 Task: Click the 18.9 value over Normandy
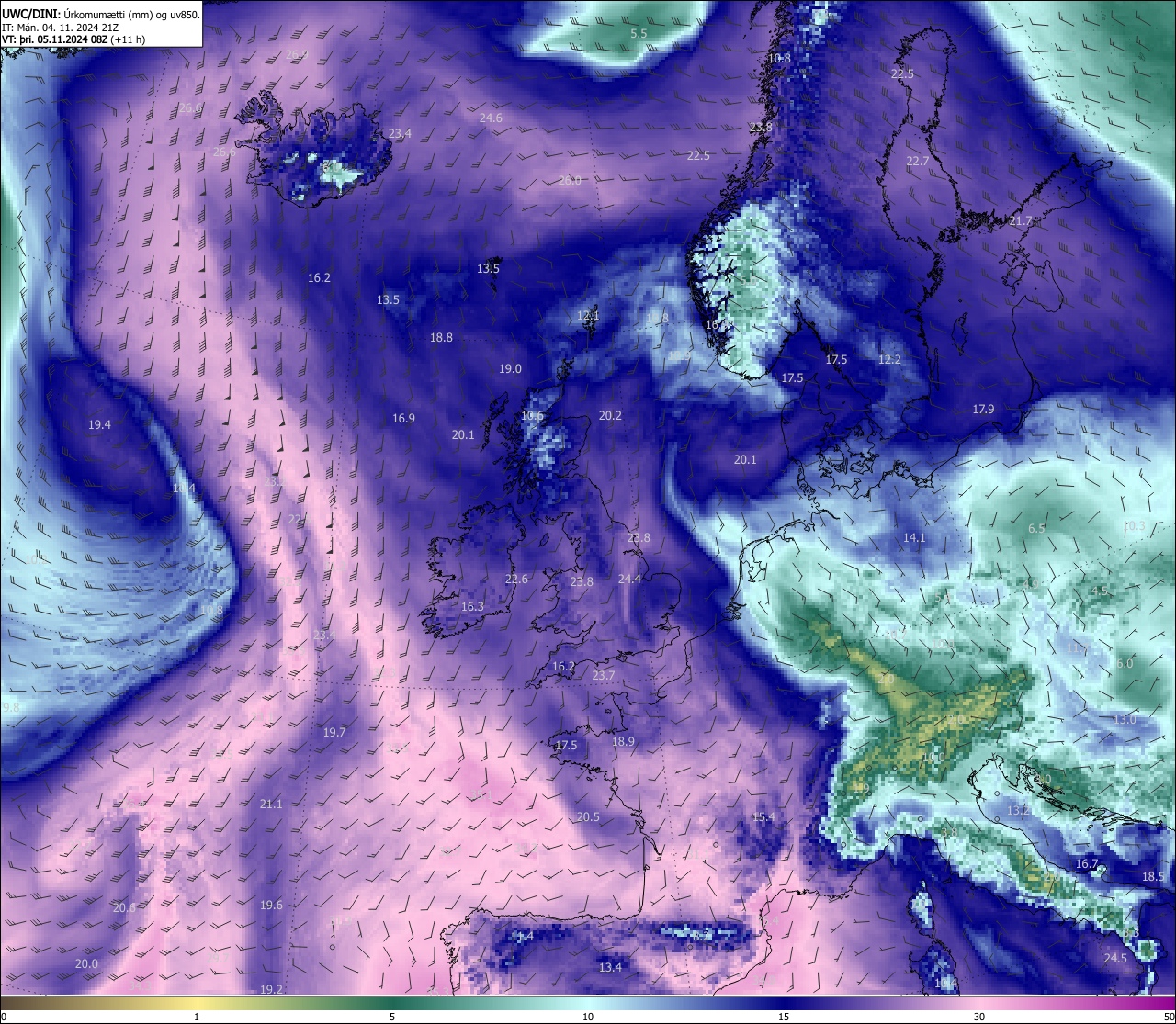tap(623, 741)
